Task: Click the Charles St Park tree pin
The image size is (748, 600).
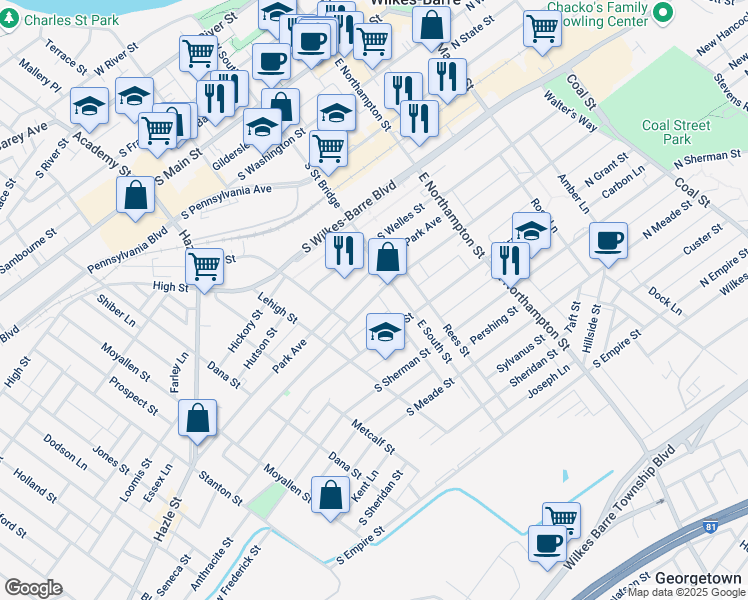Action: coord(8,19)
